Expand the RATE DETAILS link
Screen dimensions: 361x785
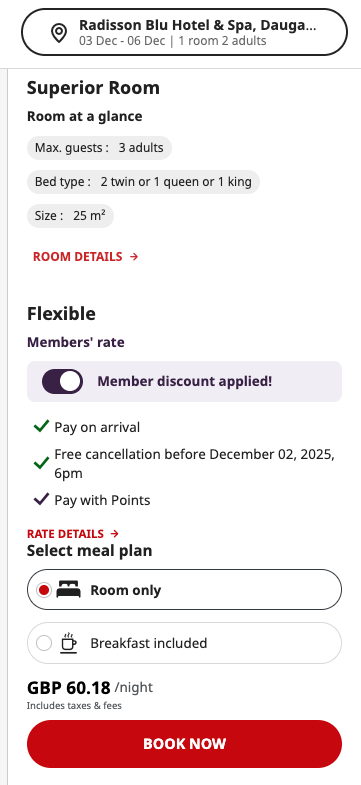(x=73, y=534)
